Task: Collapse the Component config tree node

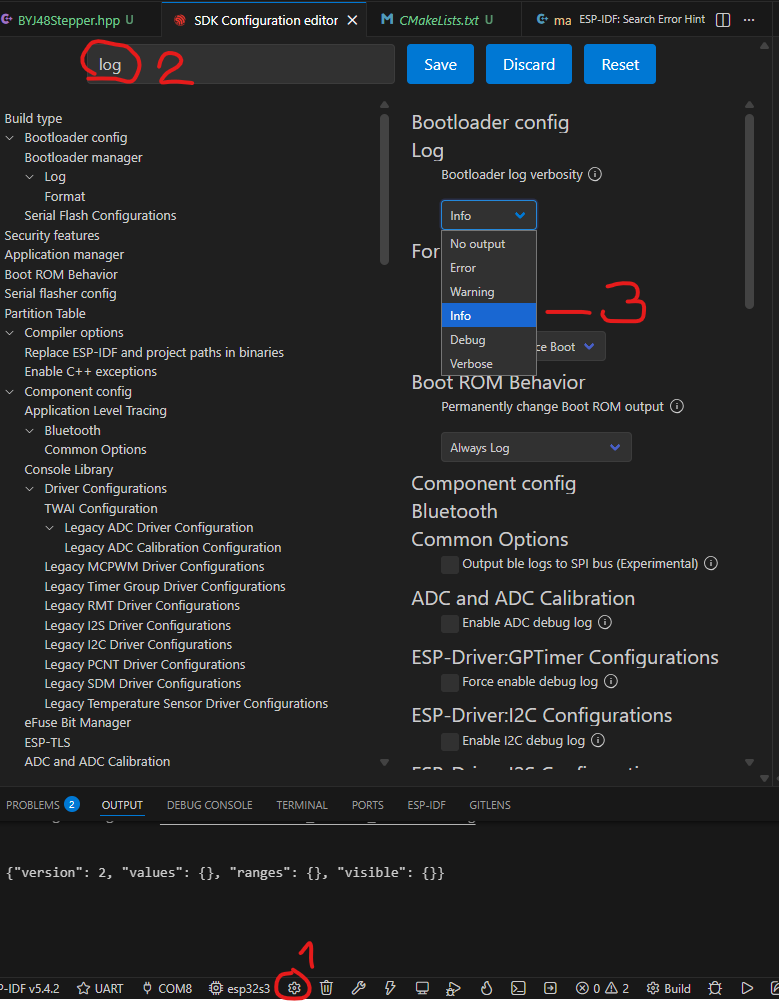Action: (10, 392)
